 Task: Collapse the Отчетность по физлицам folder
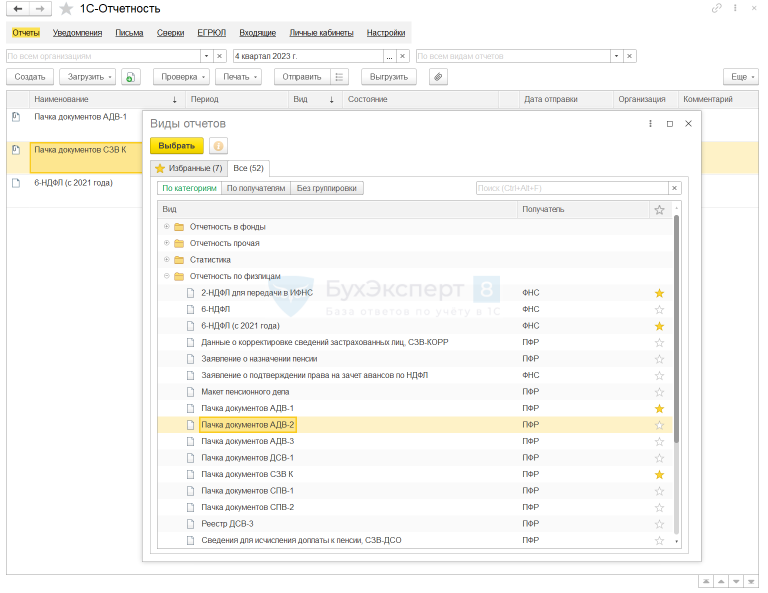tap(167, 276)
